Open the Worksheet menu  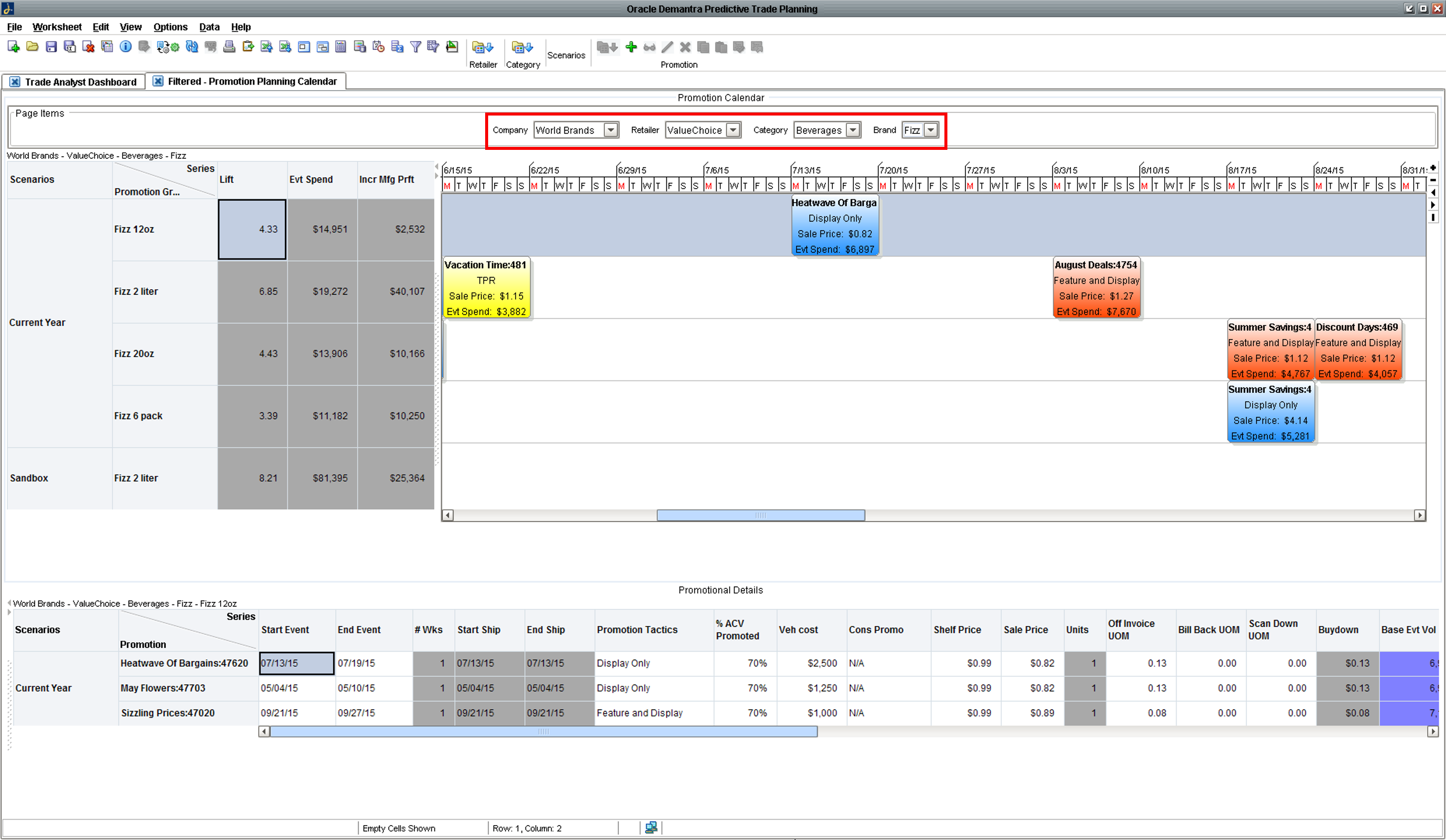click(57, 27)
